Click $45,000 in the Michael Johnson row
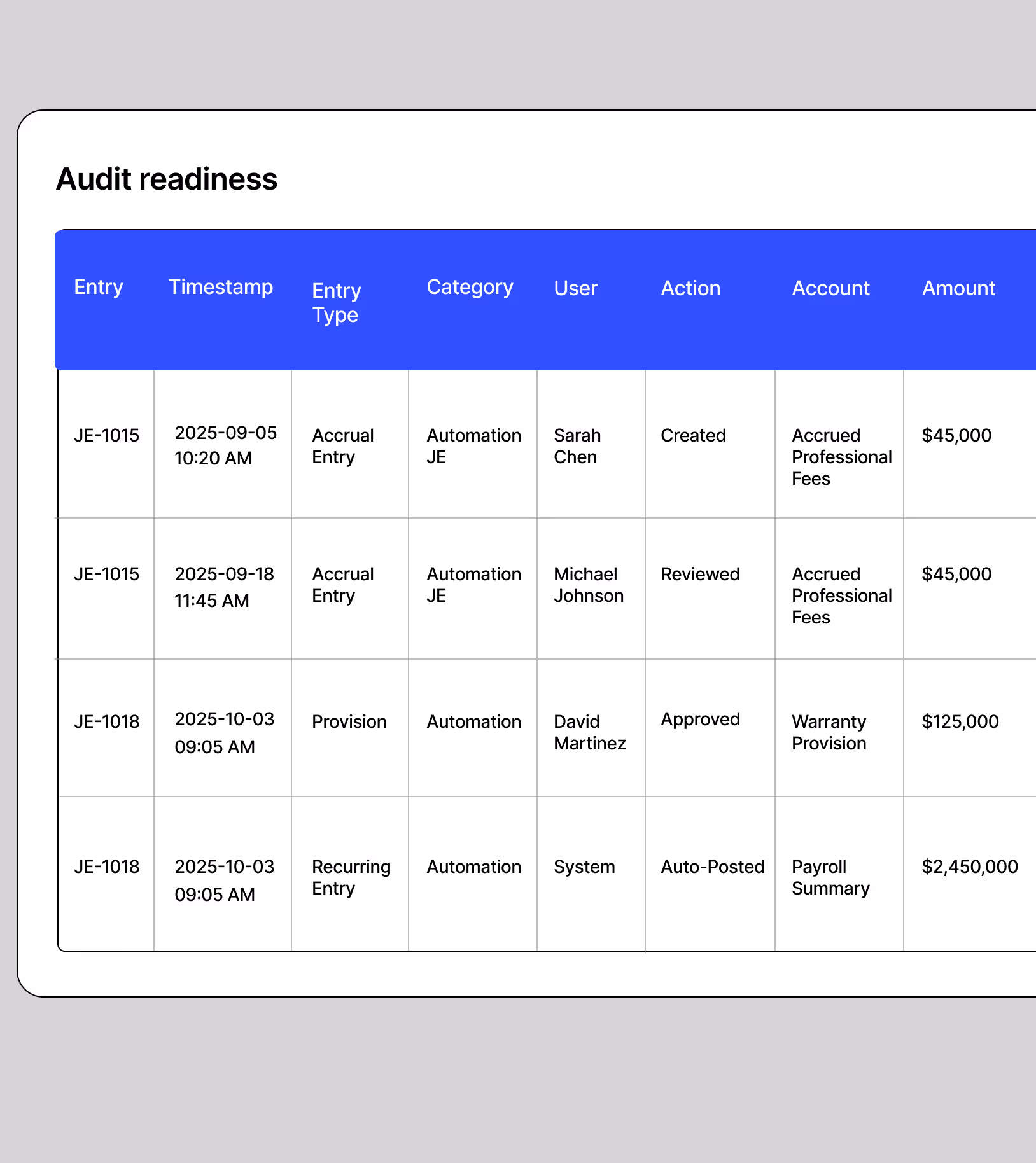Image resolution: width=1036 pixels, height=1163 pixels. pos(956,574)
